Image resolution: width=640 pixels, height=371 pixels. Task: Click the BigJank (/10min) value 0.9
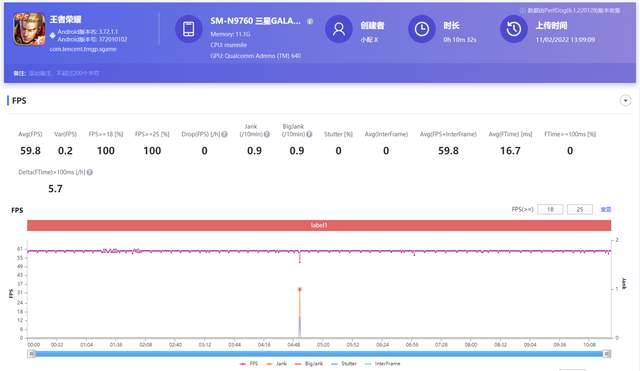pos(297,151)
